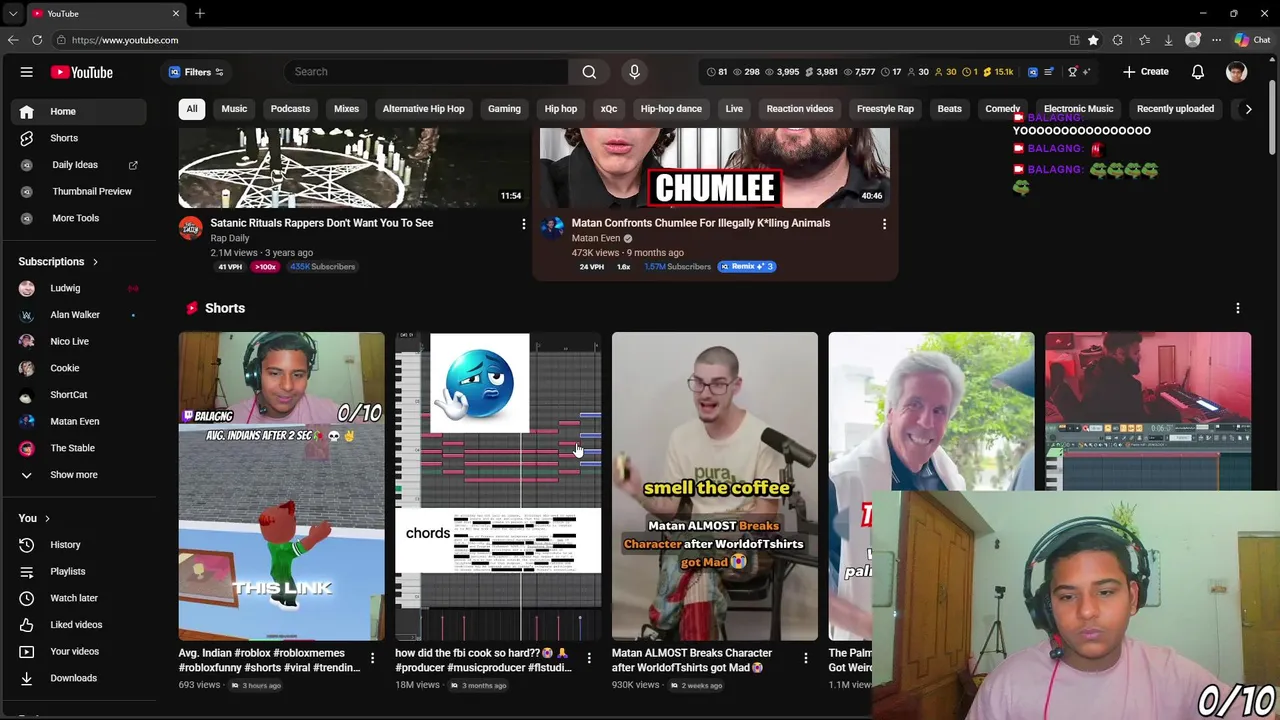Image resolution: width=1280 pixels, height=720 pixels.
Task: Click the Rap Daily channel avatar
Action: tap(190, 228)
